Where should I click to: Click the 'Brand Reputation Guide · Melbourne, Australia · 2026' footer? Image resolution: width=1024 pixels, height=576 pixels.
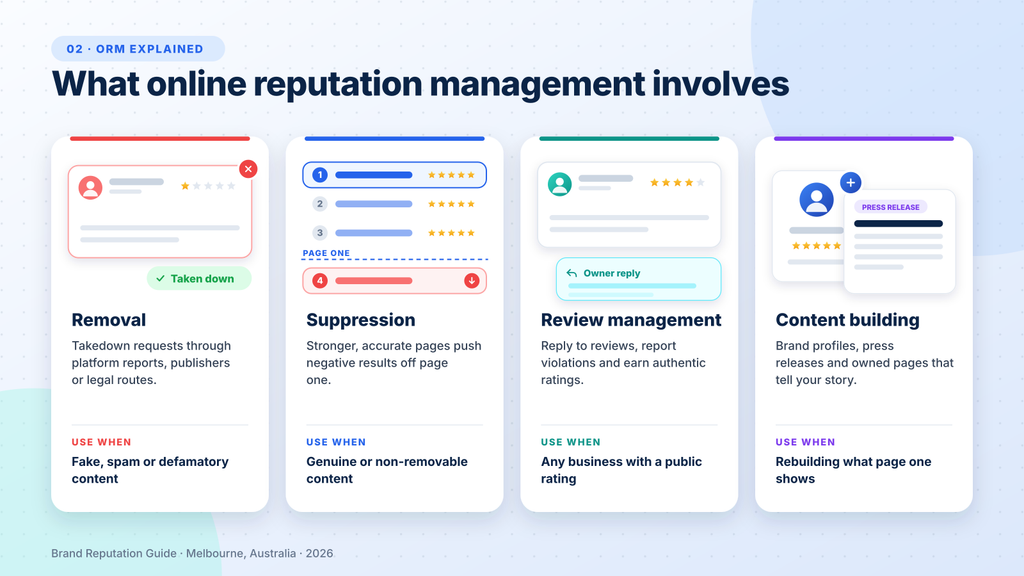192,553
